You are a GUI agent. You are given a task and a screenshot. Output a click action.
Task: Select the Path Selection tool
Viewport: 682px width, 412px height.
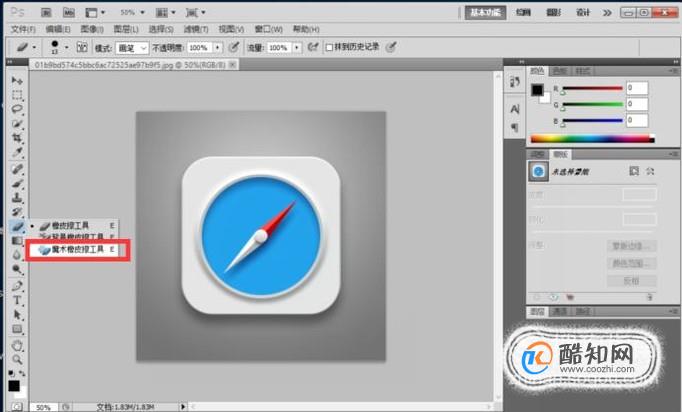point(17,315)
